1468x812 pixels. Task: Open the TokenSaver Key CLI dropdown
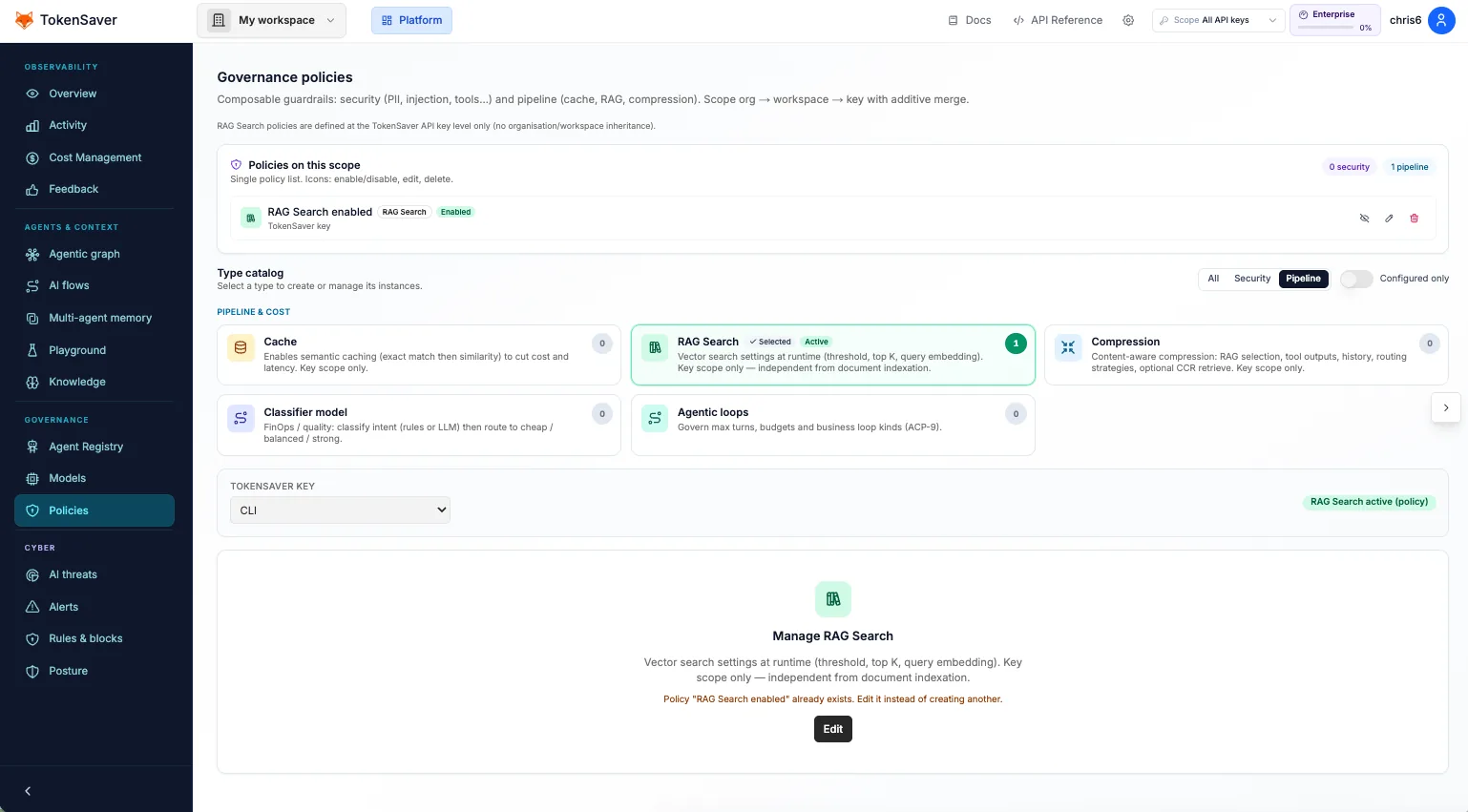(340, 510)
